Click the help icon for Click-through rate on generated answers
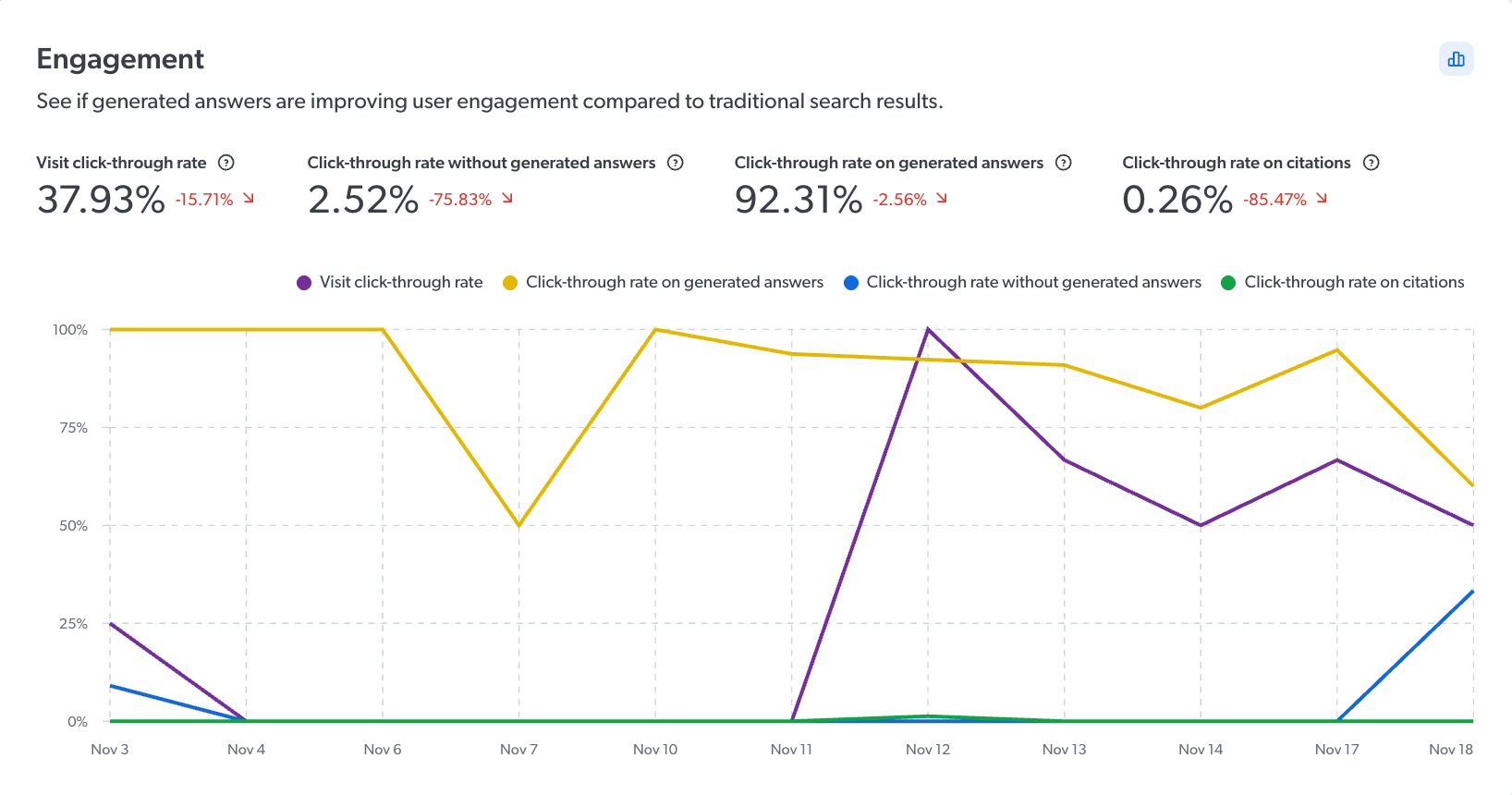The image size is (1512, 795). [1064, 163]
